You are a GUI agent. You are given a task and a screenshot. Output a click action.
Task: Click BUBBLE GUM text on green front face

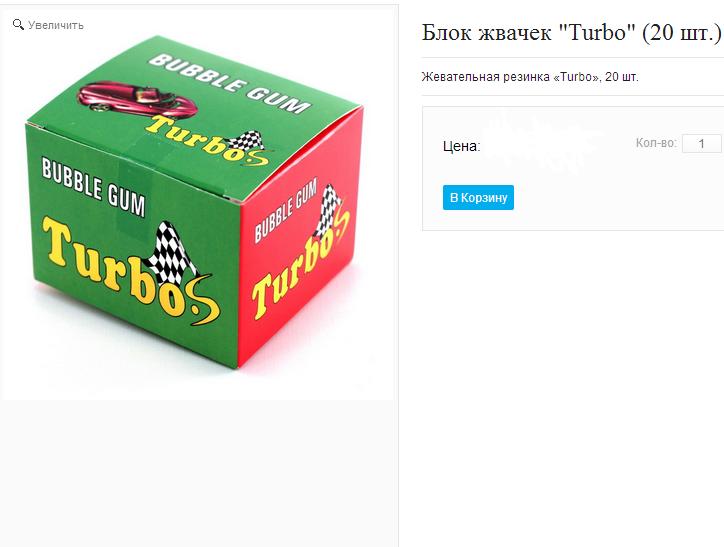pyautogui.click(x=93, y=187)
